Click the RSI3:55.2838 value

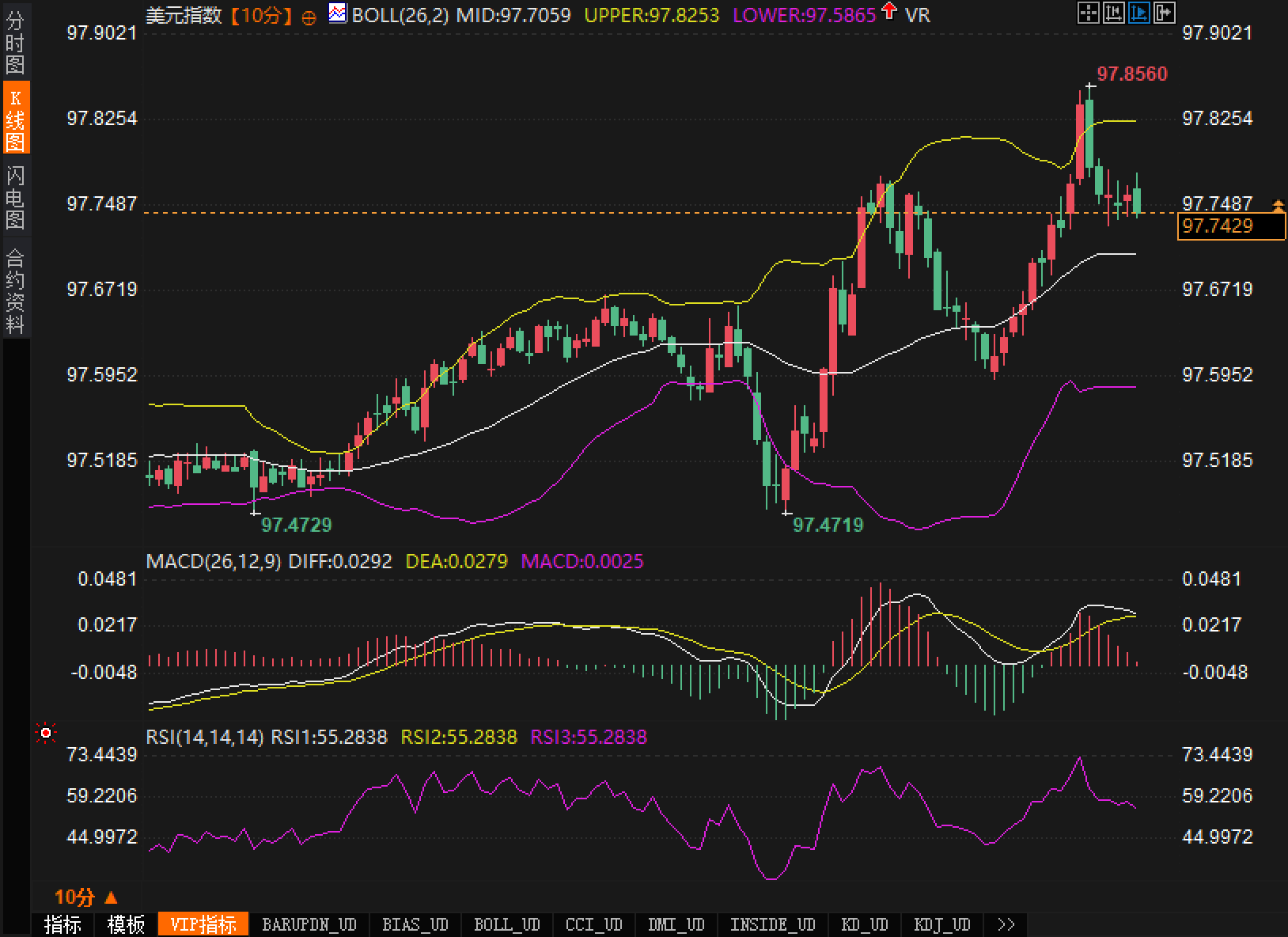(589, 738)
